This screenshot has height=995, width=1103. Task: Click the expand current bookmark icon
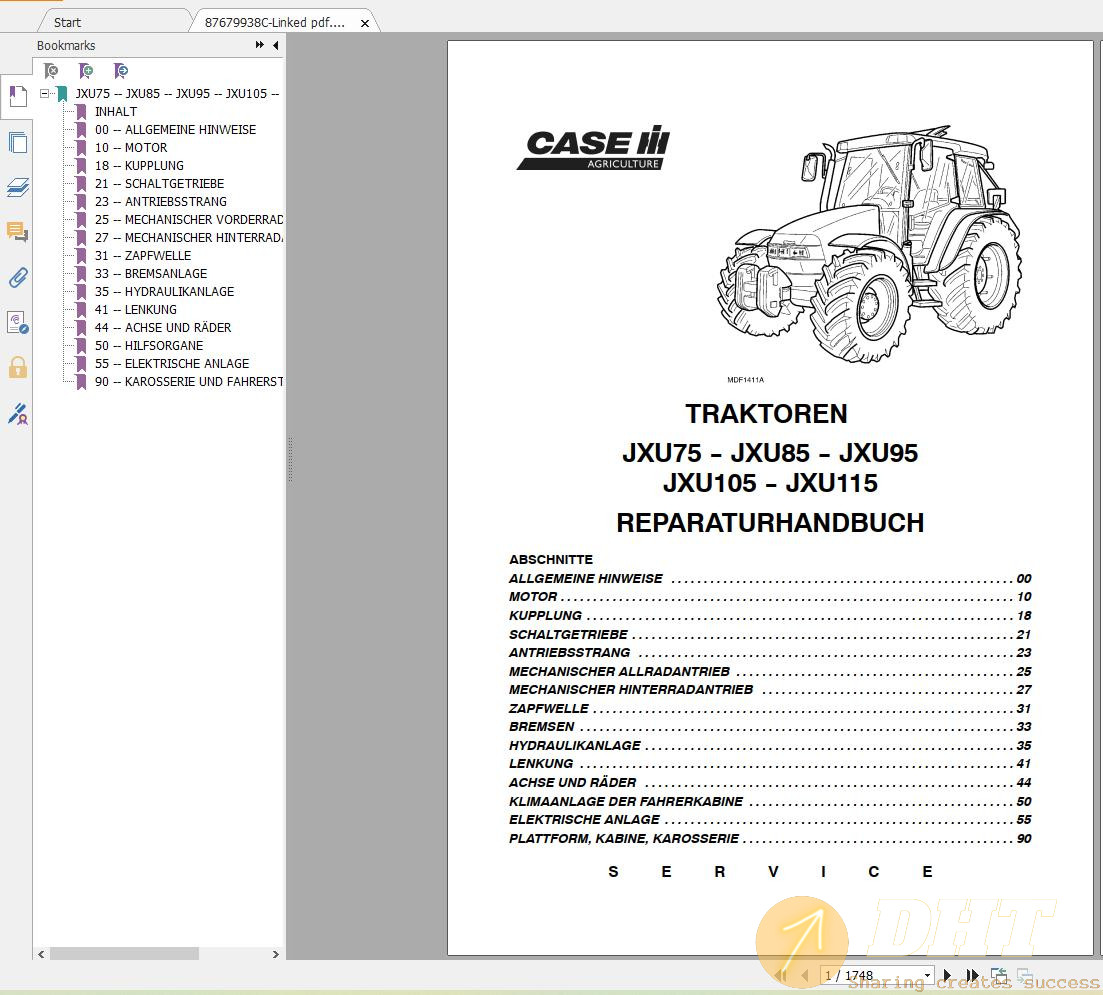click(121, 70)
